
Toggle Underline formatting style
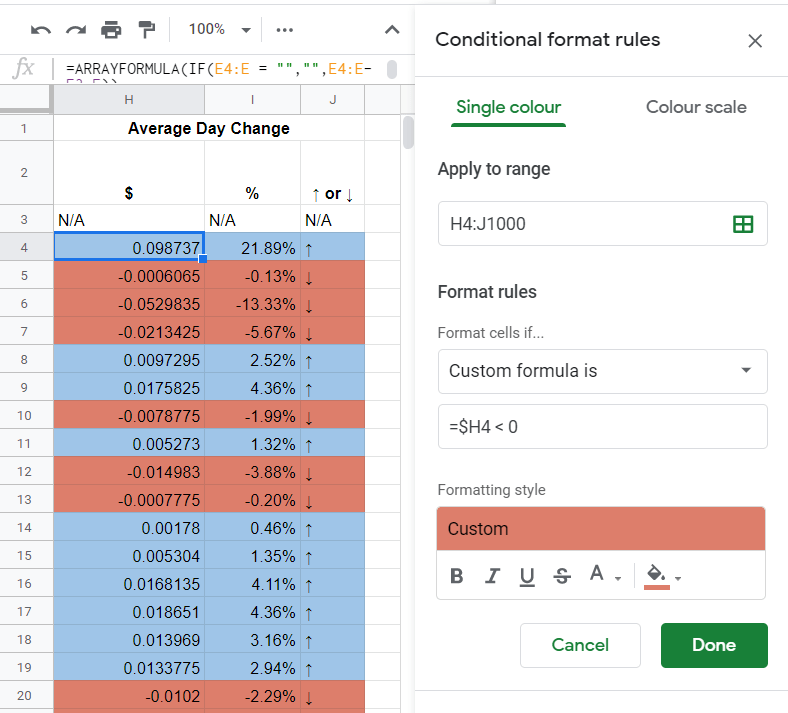pos(527,576)
